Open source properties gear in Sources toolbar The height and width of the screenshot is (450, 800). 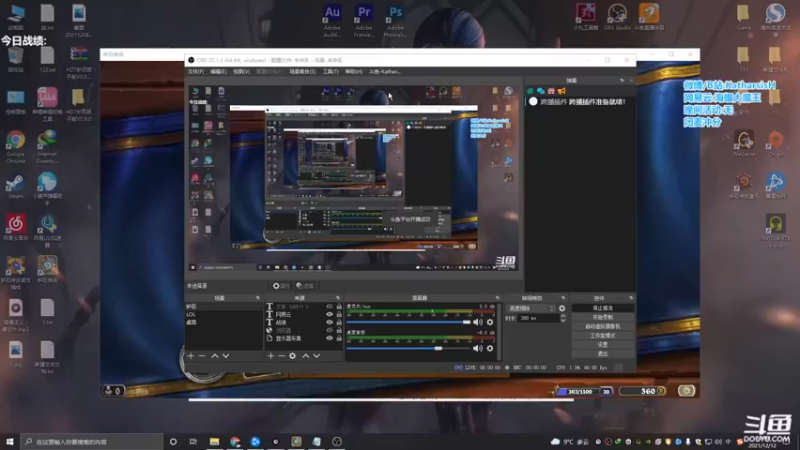tap(292, 356)
